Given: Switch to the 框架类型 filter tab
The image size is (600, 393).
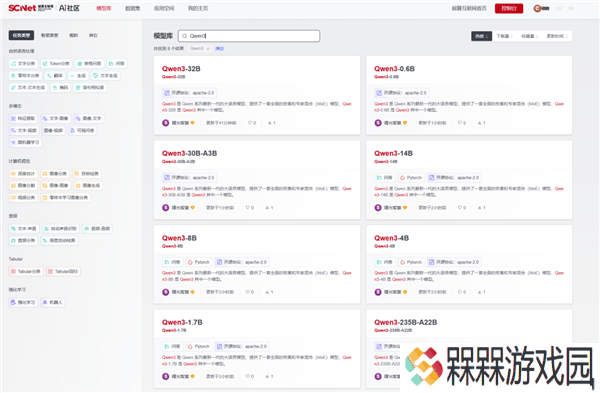Looking at the screenshot, I should [x=50, y=35].
